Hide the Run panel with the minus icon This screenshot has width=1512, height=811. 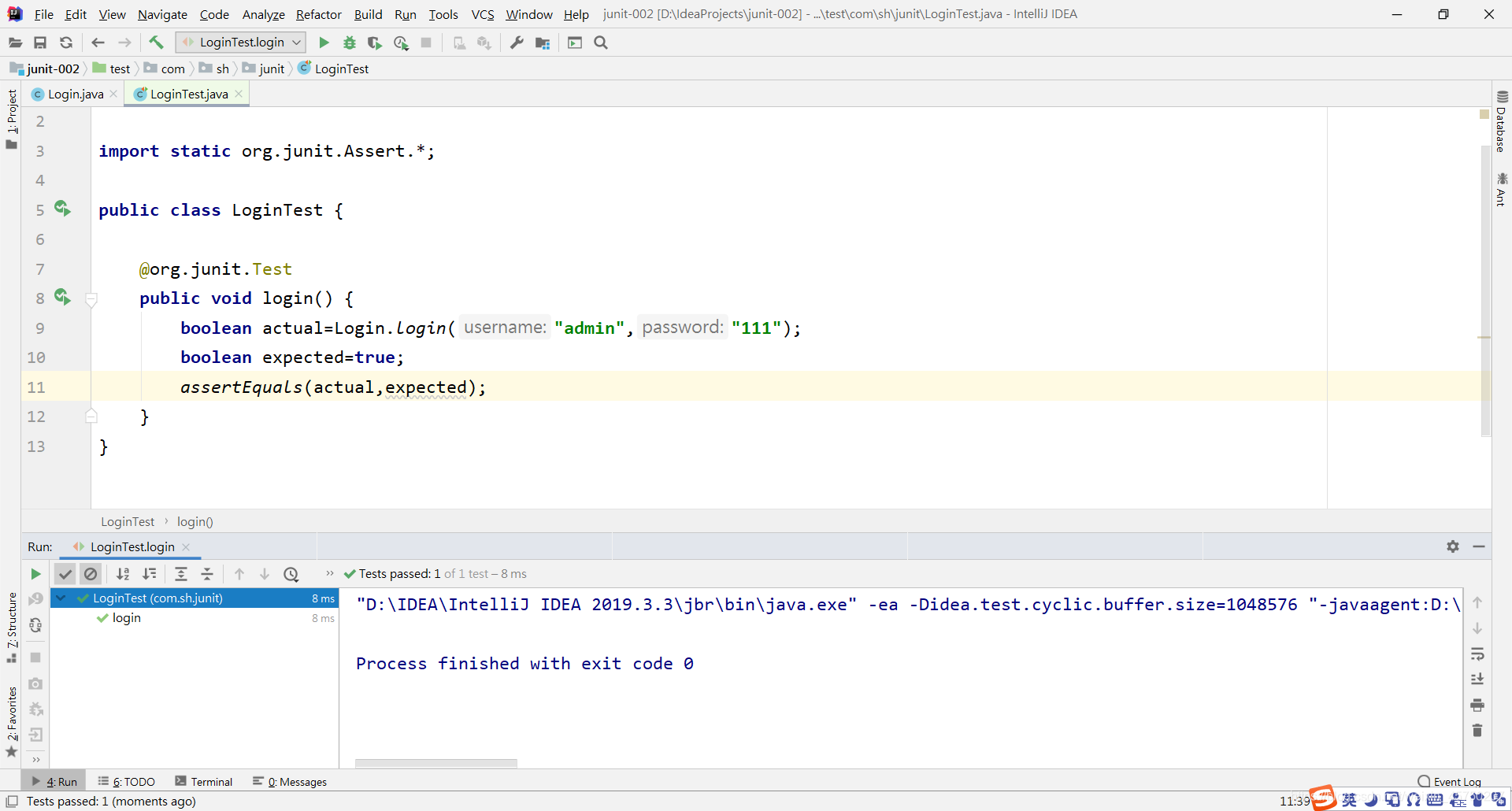(1479, 546)
